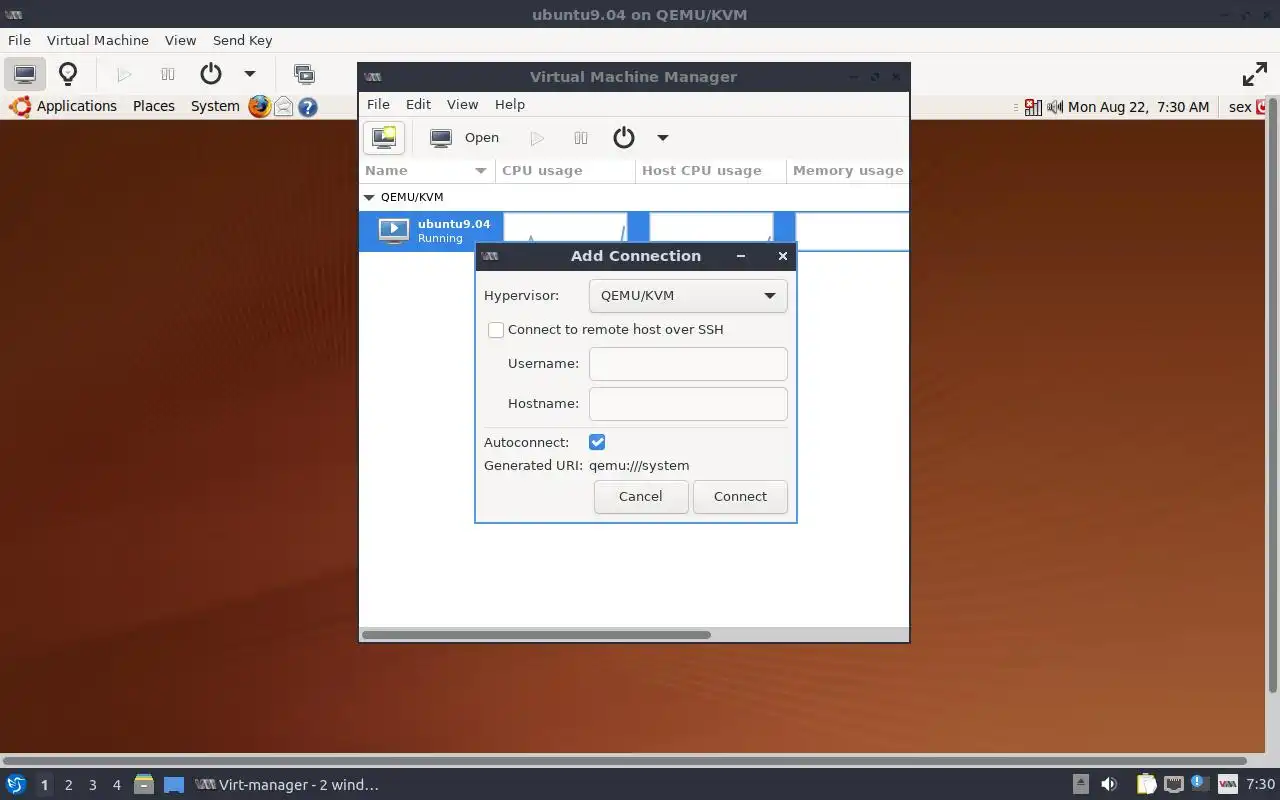Screen dimensions: 1280x800
Task: Open Virtual Machine Manager File menu
Action: (378, 104)
